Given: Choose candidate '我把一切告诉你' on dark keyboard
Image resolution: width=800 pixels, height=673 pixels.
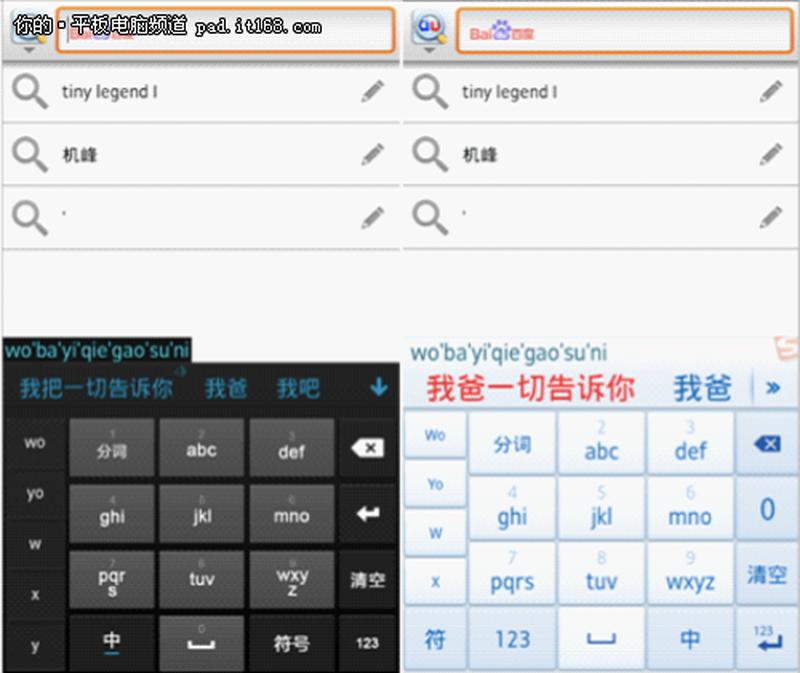Looking at the screenshot, I should tap(96, 388).
